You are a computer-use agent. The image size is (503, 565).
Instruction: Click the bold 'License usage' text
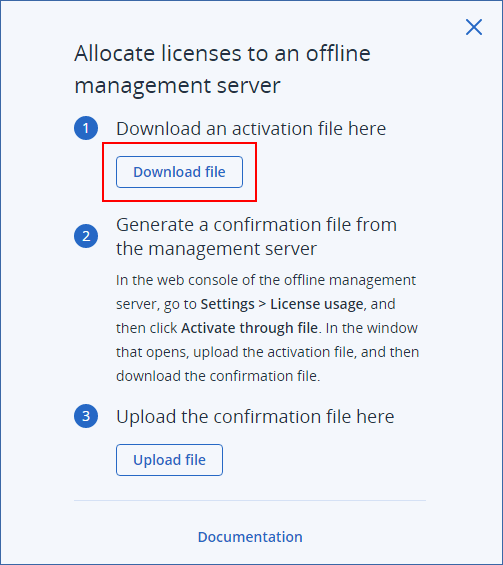click(x=317, y=304)
